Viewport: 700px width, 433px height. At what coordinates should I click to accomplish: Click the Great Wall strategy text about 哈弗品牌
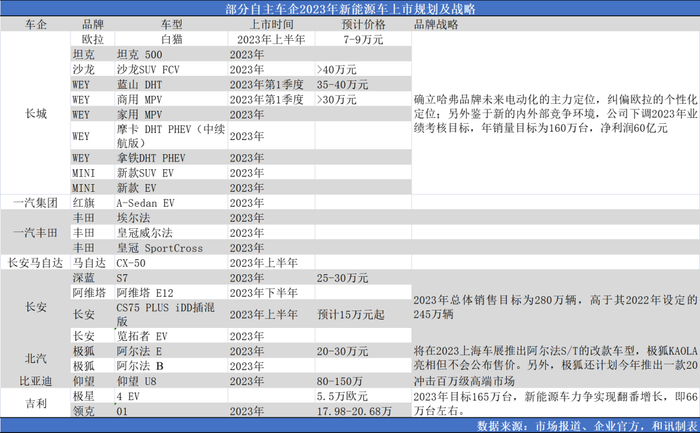coord(555,114)
